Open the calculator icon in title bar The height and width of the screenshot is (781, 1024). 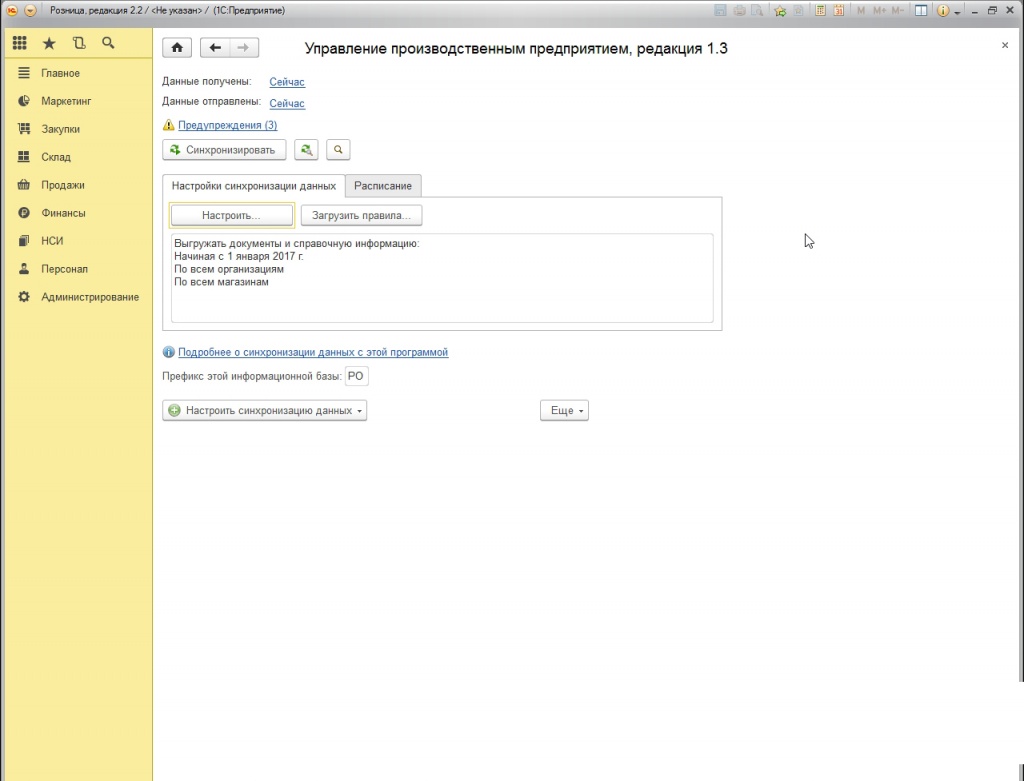coord(820,10)
